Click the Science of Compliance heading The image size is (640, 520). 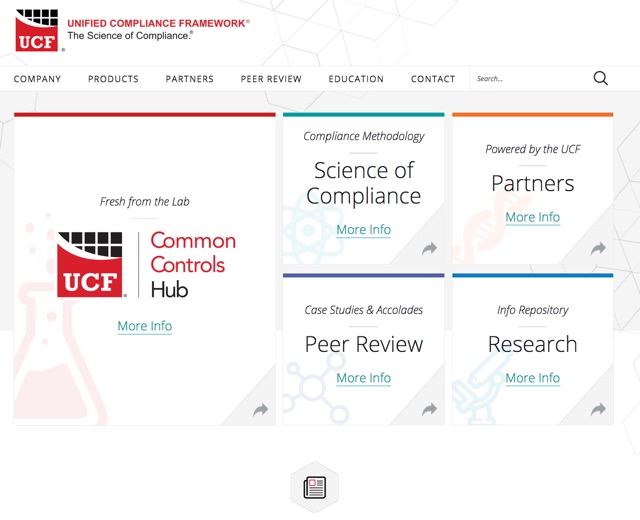tap(363, 183)
